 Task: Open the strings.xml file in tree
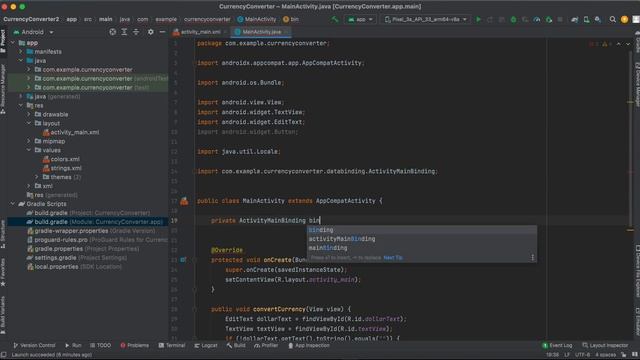[x=62, y=168]
